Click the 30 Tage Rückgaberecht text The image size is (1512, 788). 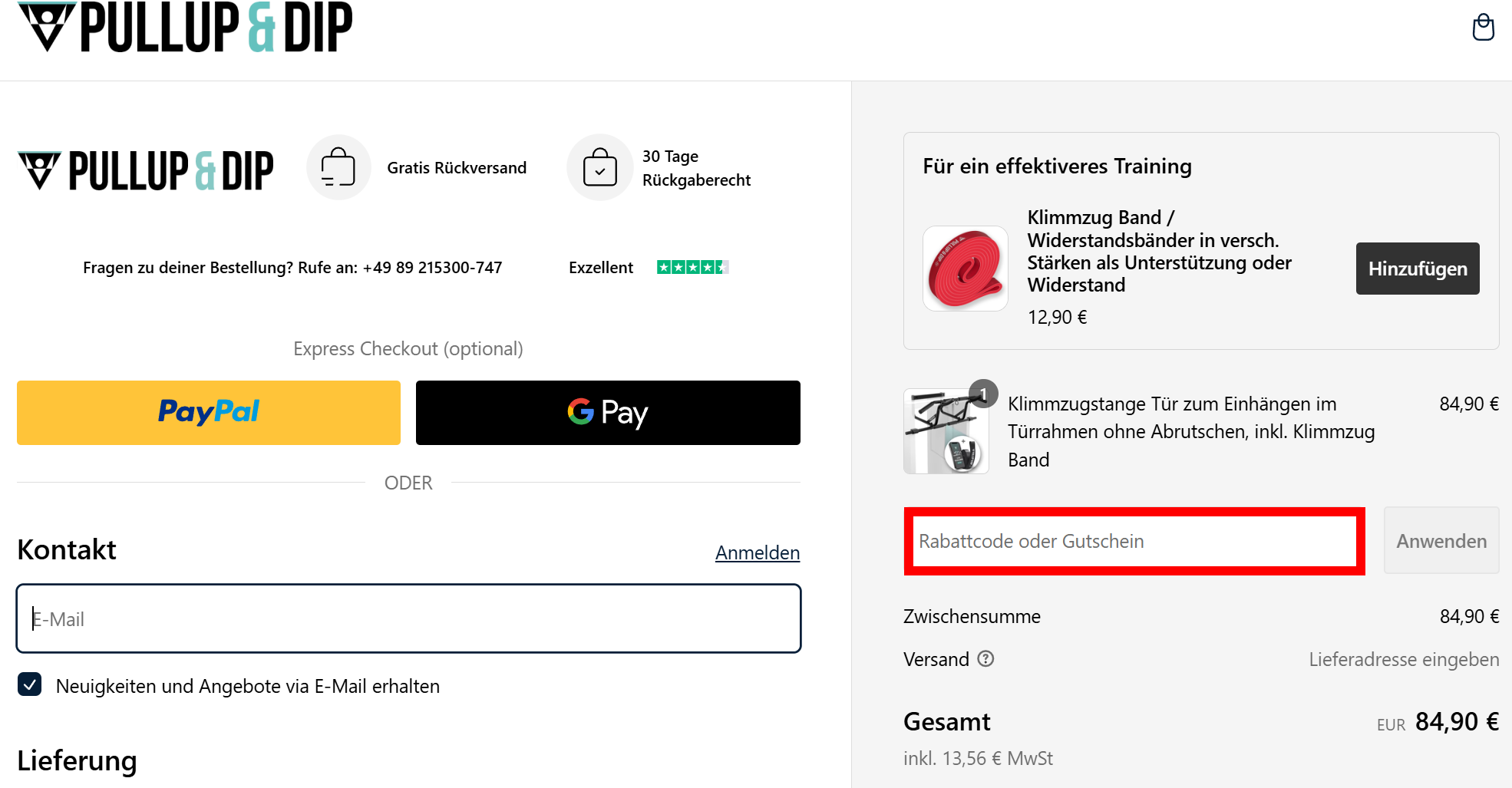point(696,168)
